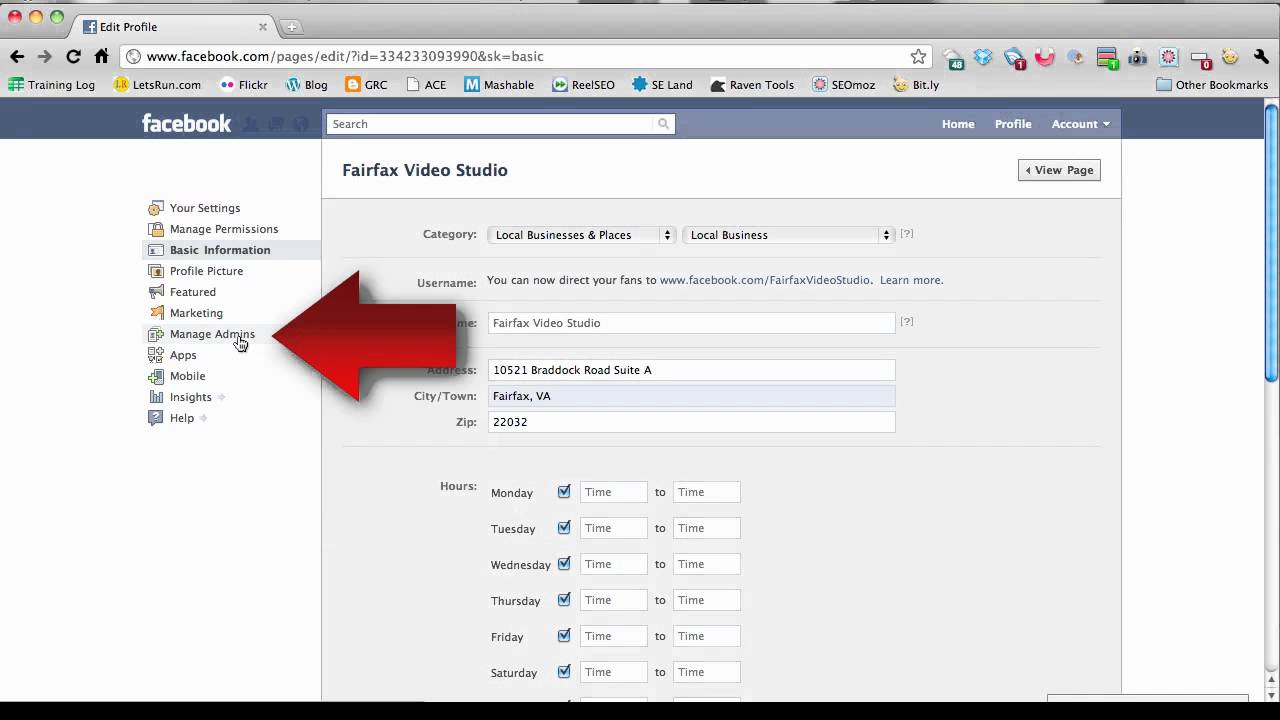The width and height of the screenshot is (1280, 720).
Task: Click the striped extension icon with green badge
Action: click(x=1107, y=58)
